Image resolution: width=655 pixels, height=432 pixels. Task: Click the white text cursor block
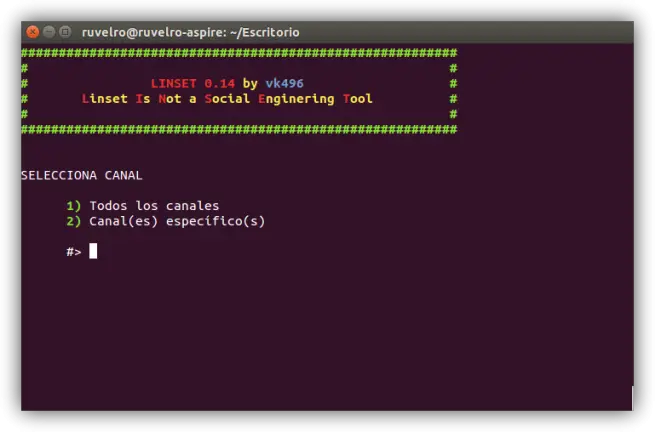pyautogui.click(x=93, y=251)
